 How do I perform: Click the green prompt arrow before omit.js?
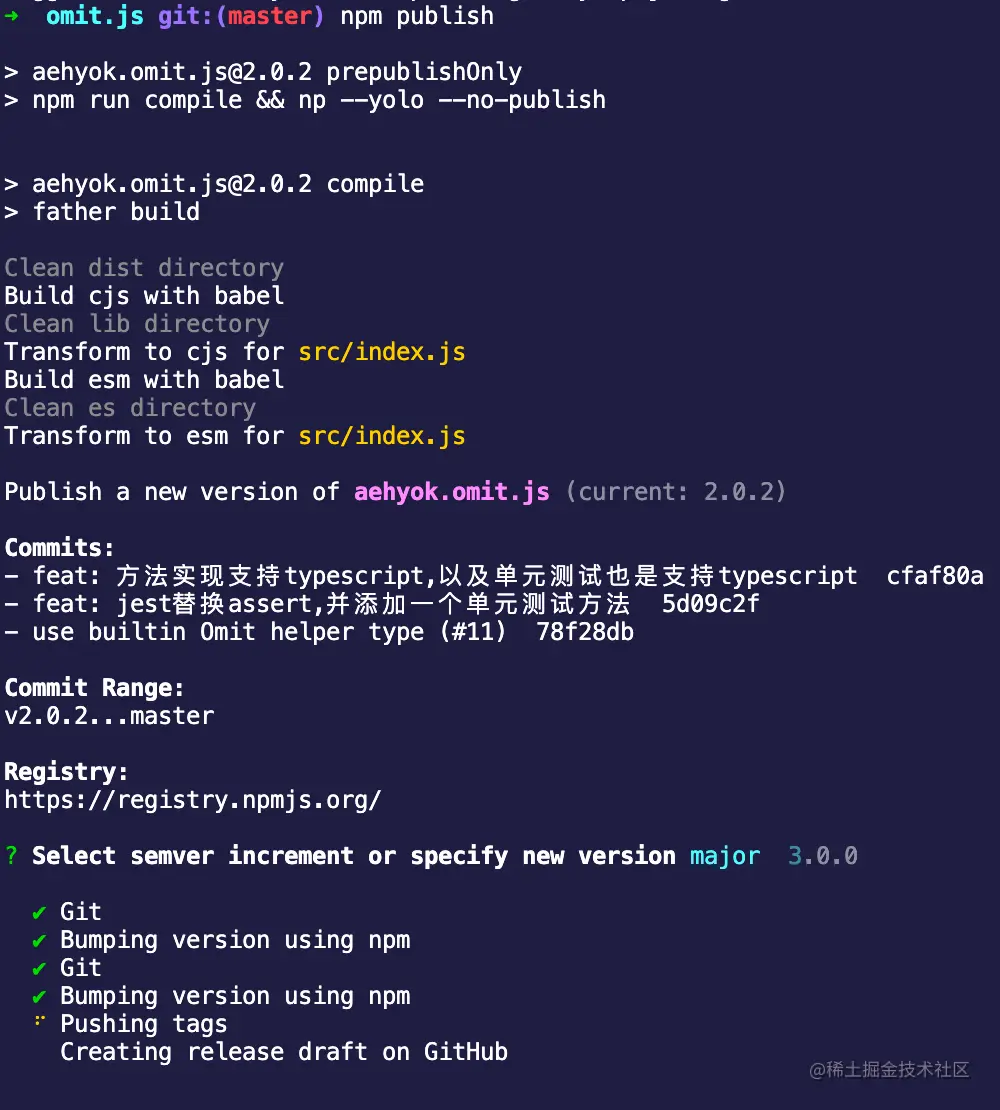coord(11,16)
